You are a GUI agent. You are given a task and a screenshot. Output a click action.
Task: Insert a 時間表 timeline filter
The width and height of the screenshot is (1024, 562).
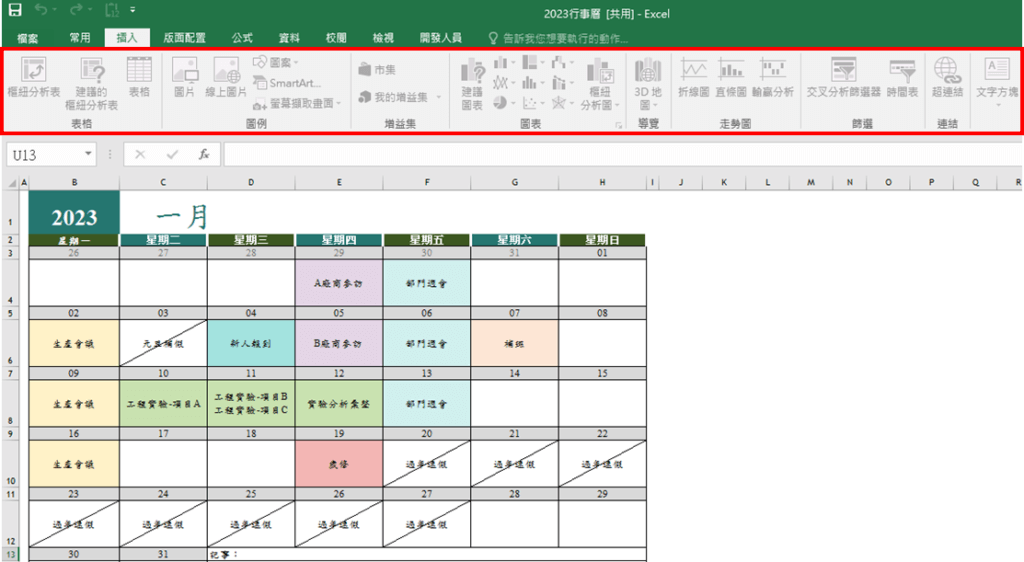point(902,76)
